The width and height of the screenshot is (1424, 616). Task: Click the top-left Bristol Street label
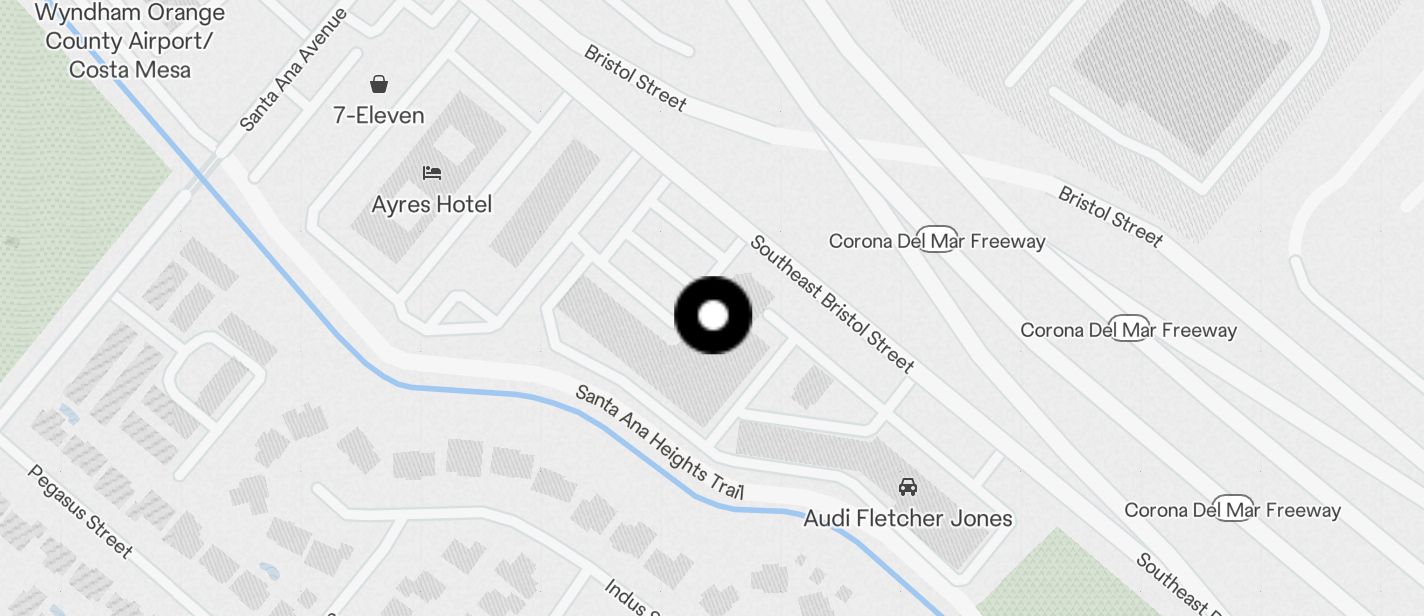tap(635, 78)
